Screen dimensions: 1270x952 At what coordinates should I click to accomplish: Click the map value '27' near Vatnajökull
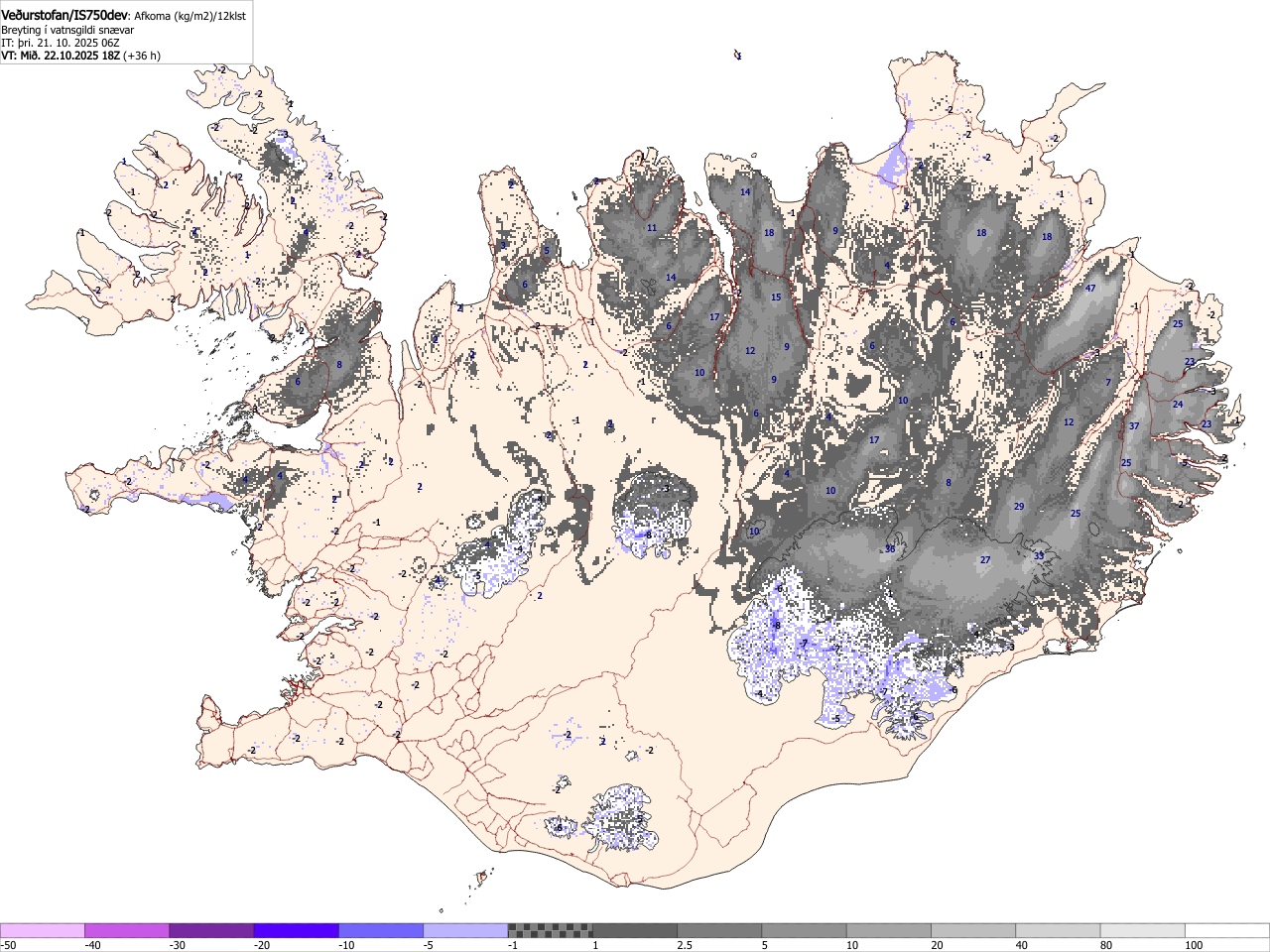pyautogui.click(x=985, y=560)
